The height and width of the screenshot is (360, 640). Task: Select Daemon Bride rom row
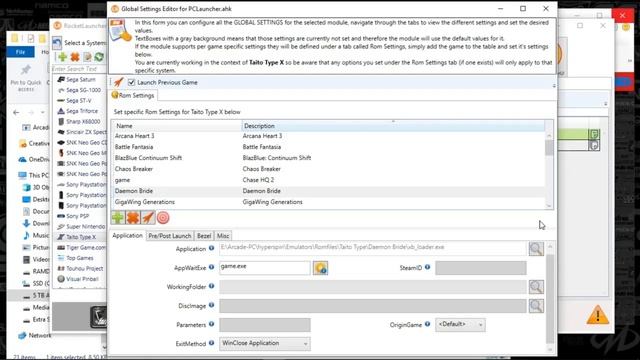329,191
